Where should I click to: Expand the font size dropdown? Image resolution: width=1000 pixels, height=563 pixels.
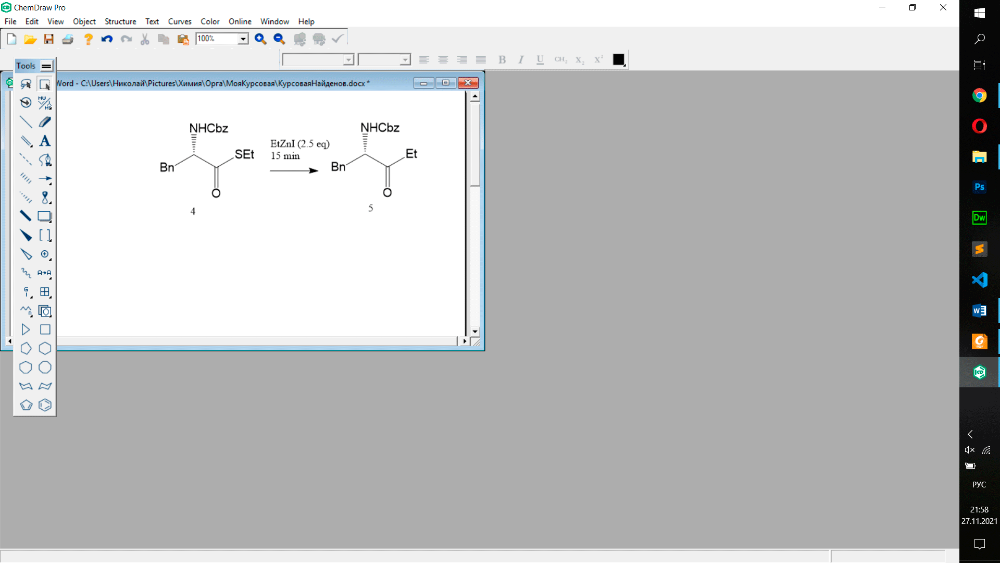[x=405, y=60]
